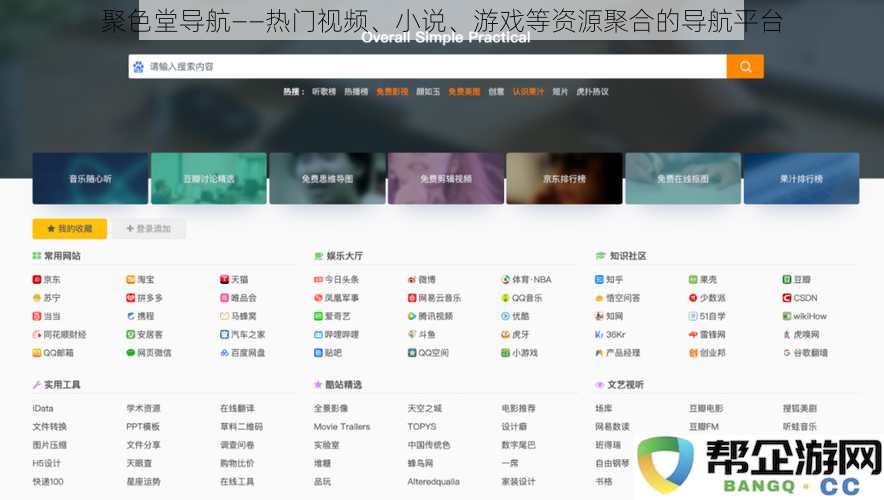Open the QQ音乐 icon

pos(505,298)
